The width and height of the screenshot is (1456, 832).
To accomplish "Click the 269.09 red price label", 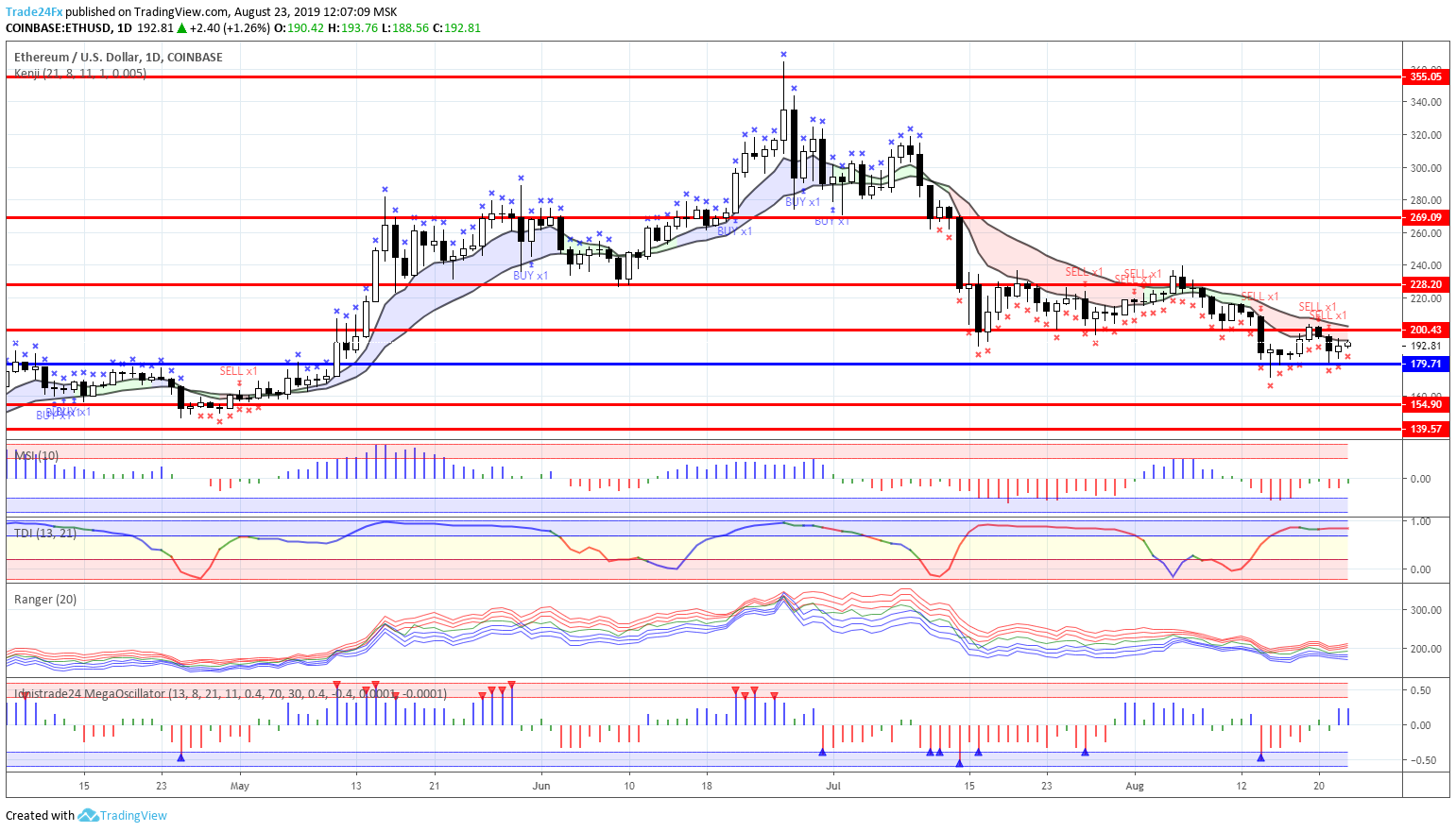I will (1425, 217).
